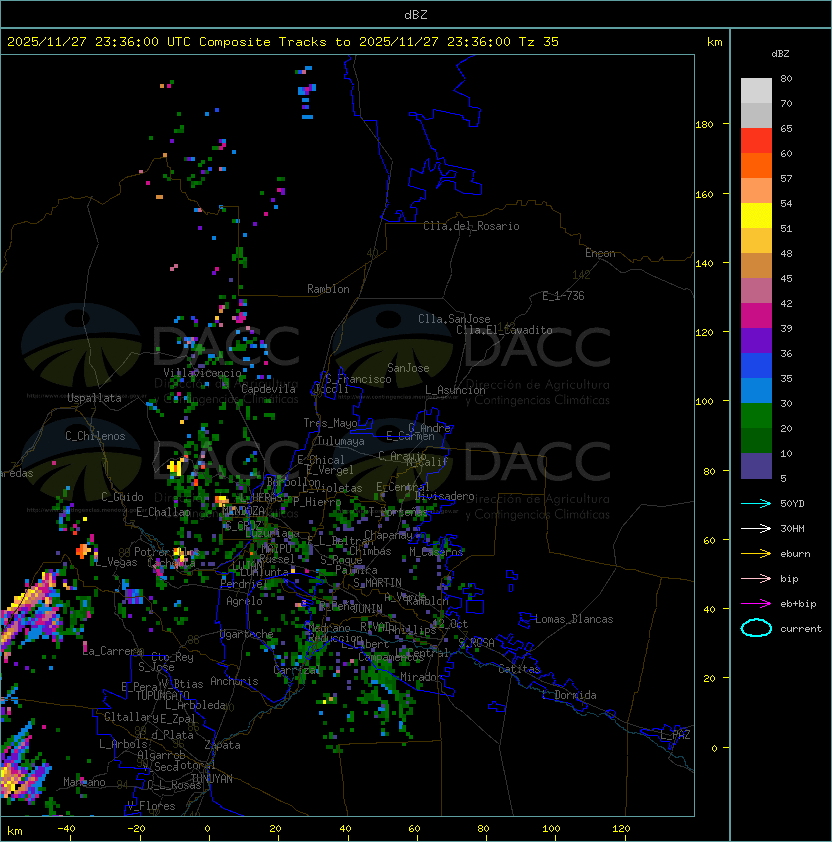Click the '30HM' legend label
This screenshot has height=842, width=832.
tap(792, 528)
